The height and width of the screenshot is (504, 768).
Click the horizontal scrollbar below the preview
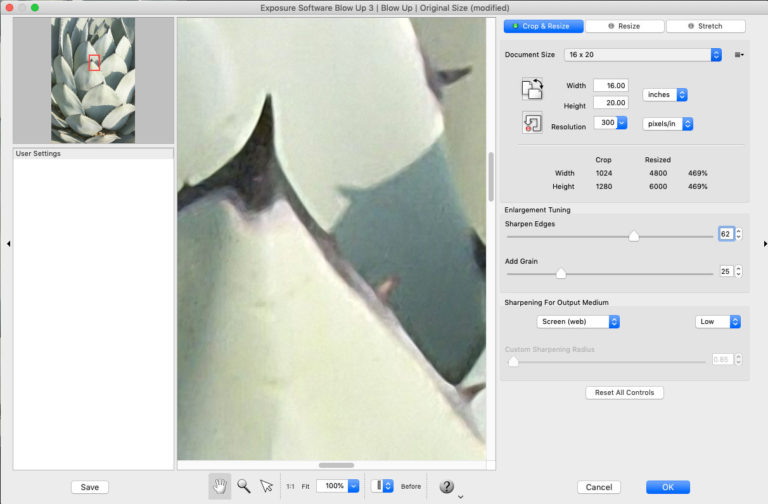336,465
